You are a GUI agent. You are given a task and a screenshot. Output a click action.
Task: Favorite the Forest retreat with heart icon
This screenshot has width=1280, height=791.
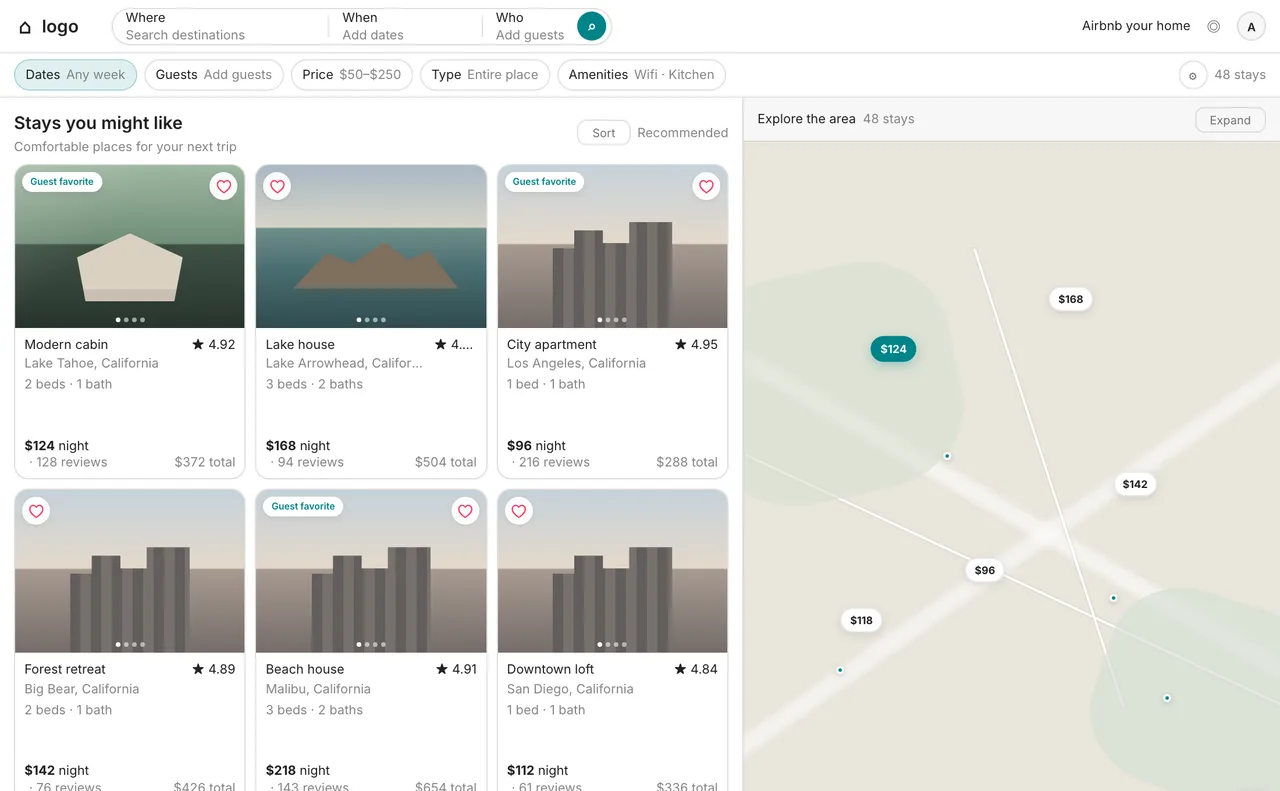(x=36, y=511)
